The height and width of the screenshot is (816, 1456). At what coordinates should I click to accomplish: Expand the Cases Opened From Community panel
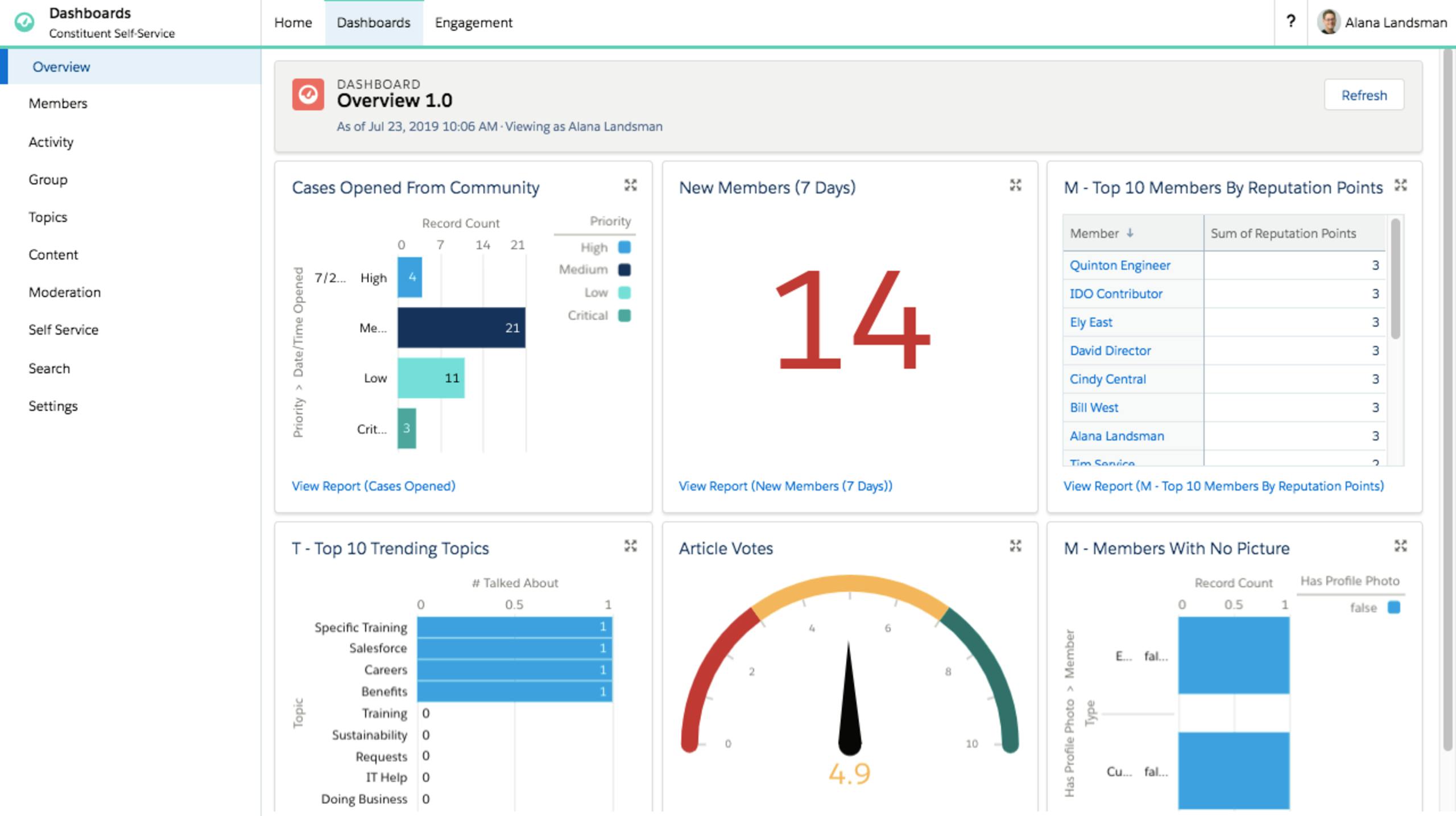(631, 185)
